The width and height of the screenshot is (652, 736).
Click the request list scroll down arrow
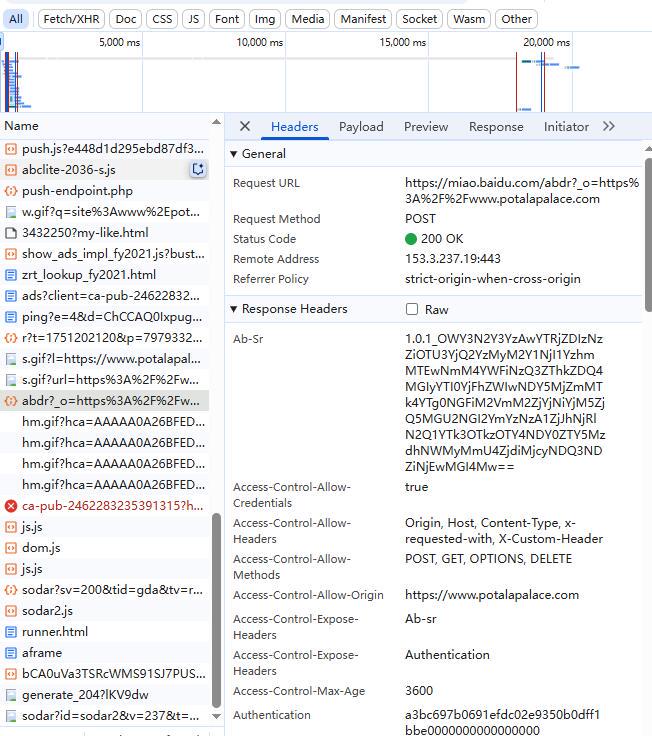coord(216,716)
